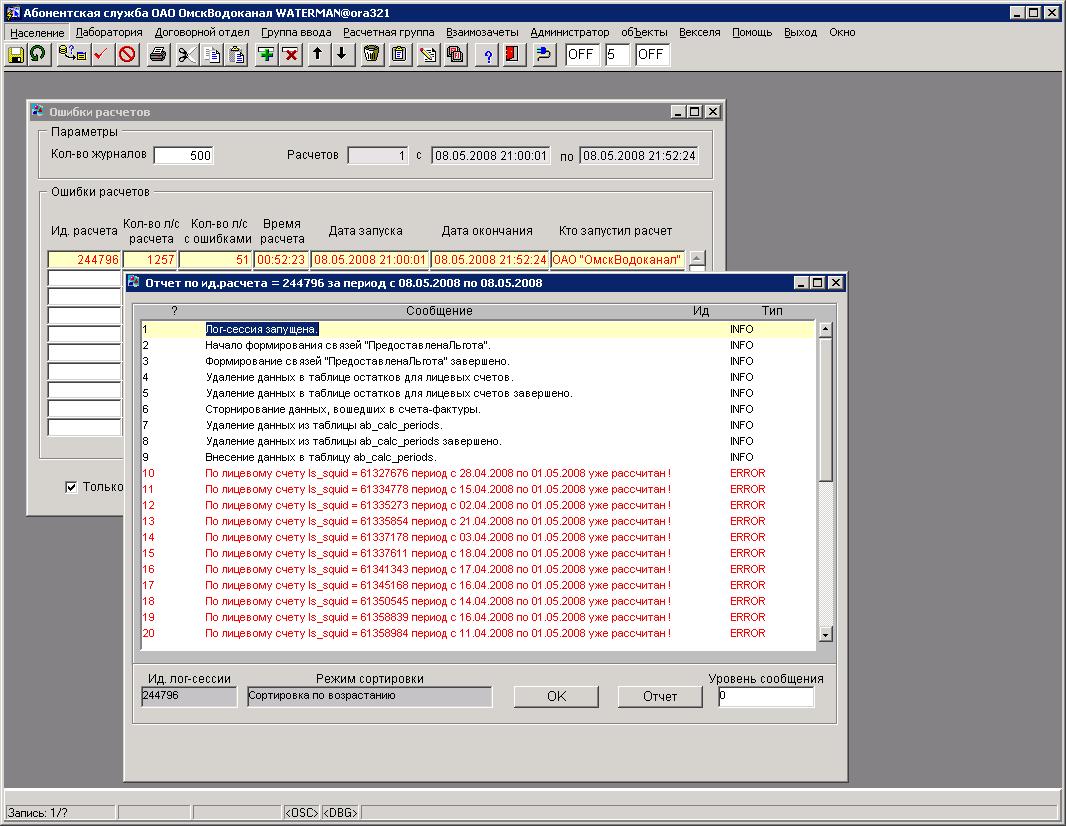1066x826 pixels.
Task: Open the "Лаборатория" menu
Action: 109,32
